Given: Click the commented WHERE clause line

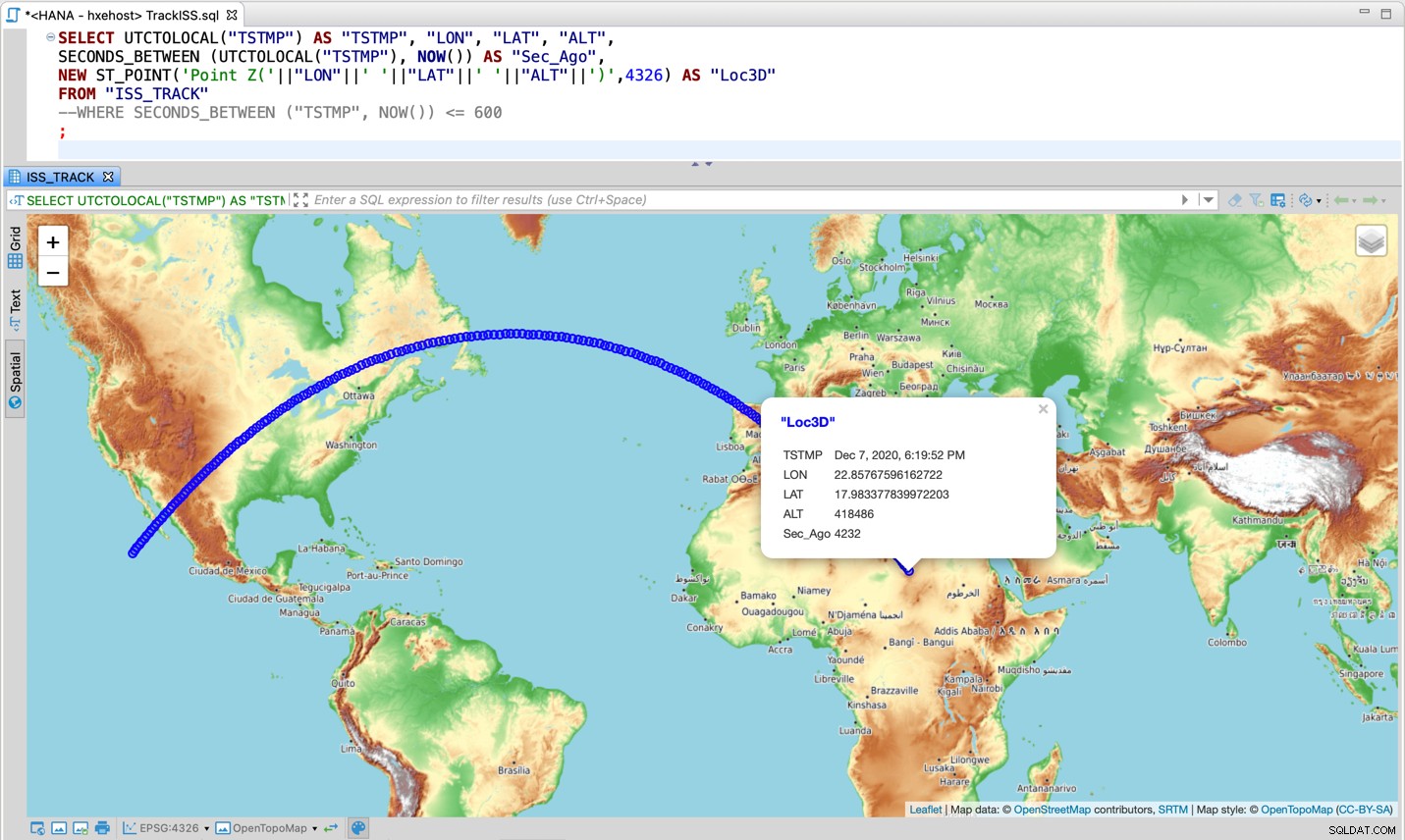Looking at the screenshot, I should click(280, 113).
